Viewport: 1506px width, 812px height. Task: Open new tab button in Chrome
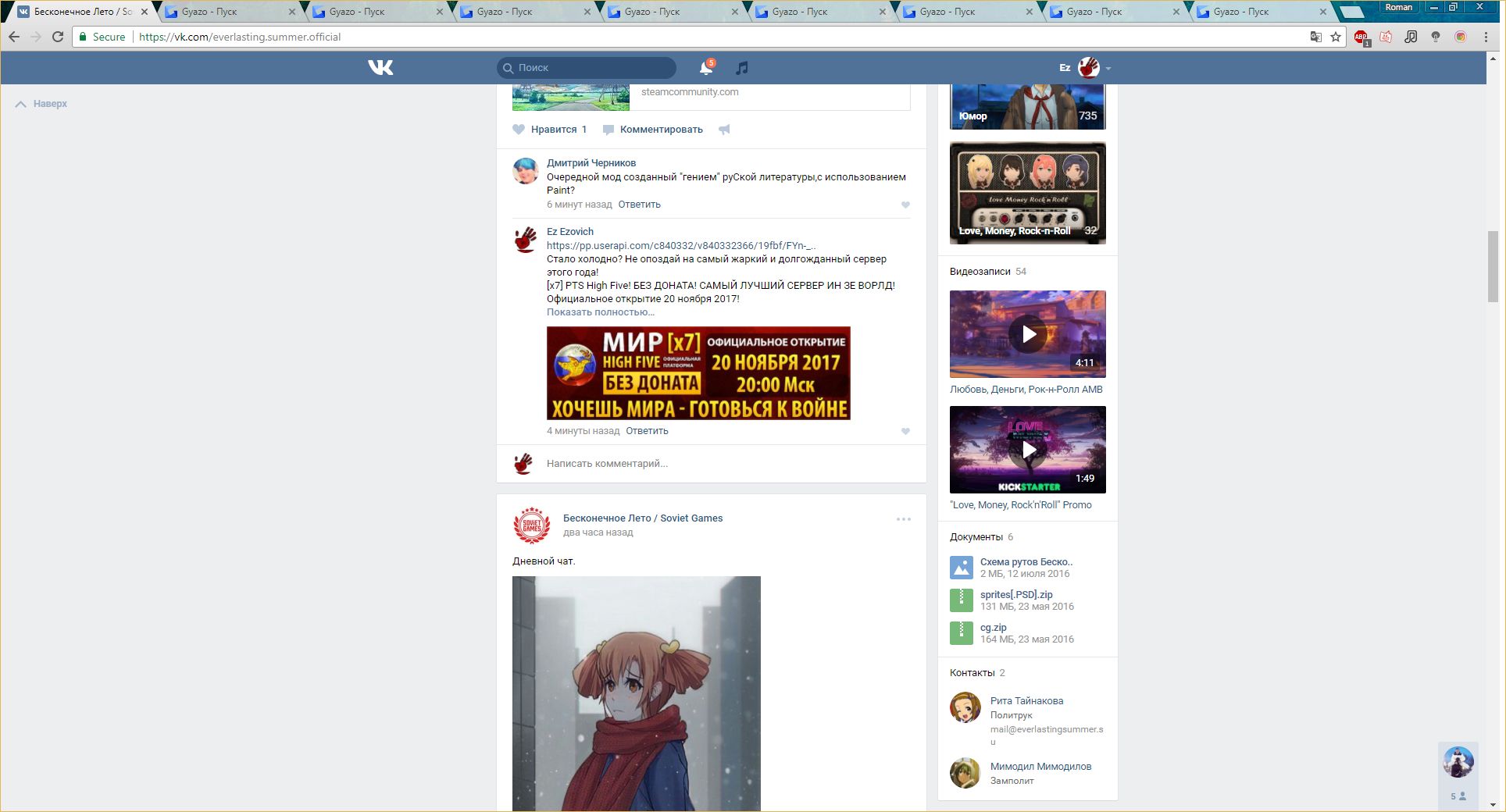[1352, 12]
